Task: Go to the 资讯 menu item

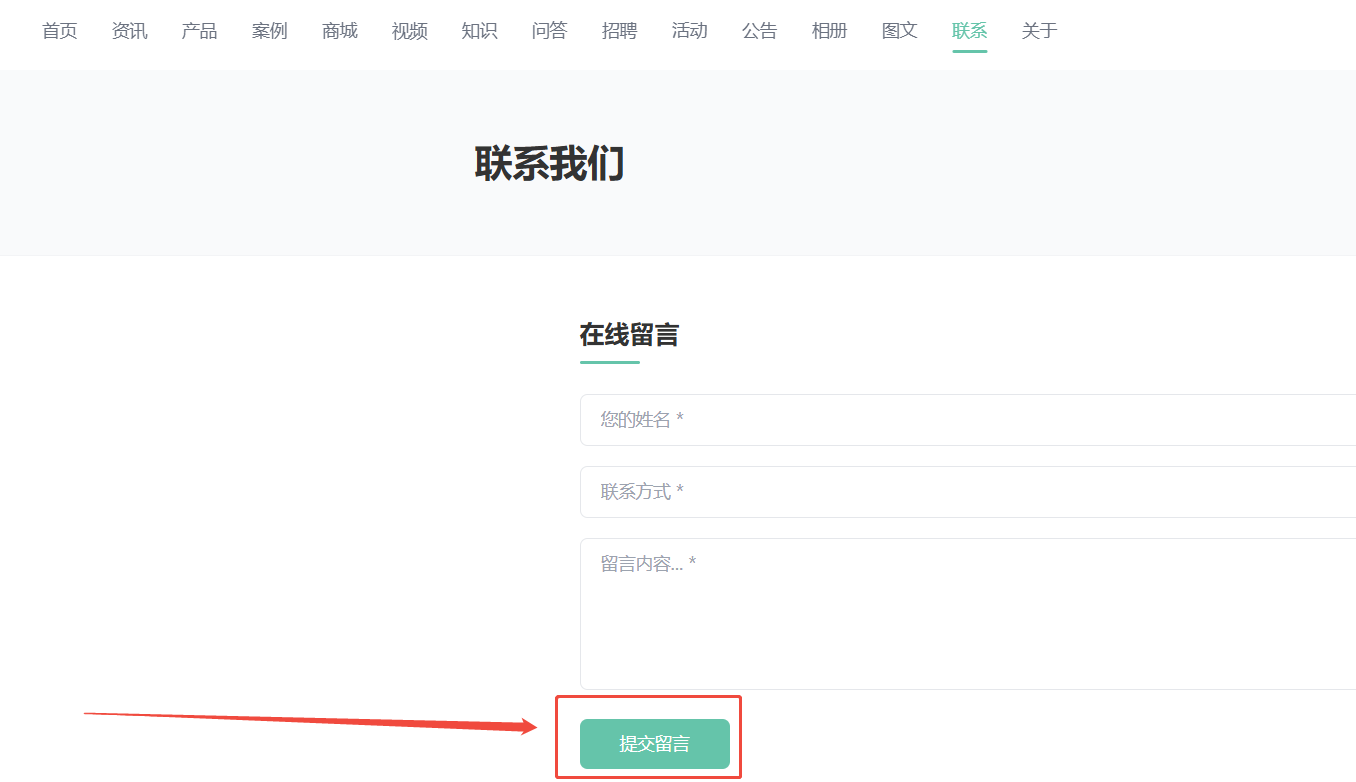Action: [130, 31]
